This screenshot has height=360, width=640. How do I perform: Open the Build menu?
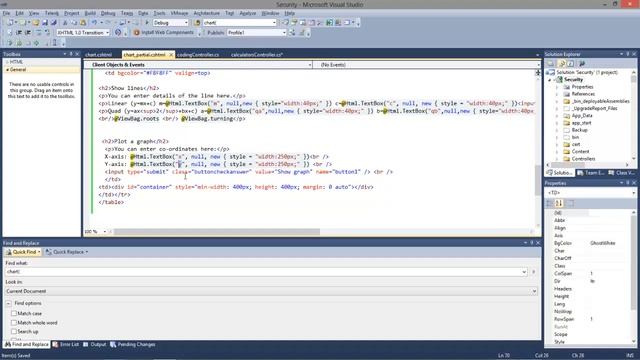[90, 13]
